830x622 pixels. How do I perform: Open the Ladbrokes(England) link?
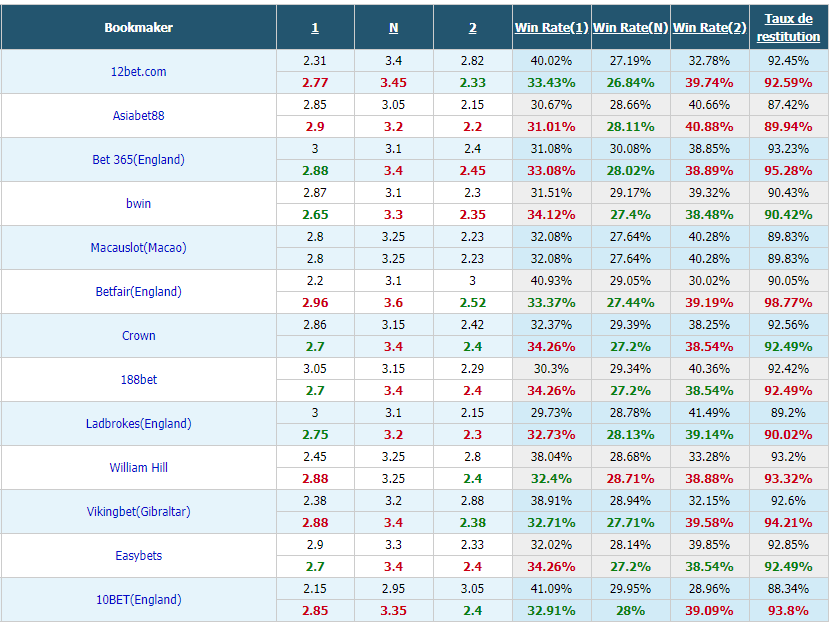139,423
